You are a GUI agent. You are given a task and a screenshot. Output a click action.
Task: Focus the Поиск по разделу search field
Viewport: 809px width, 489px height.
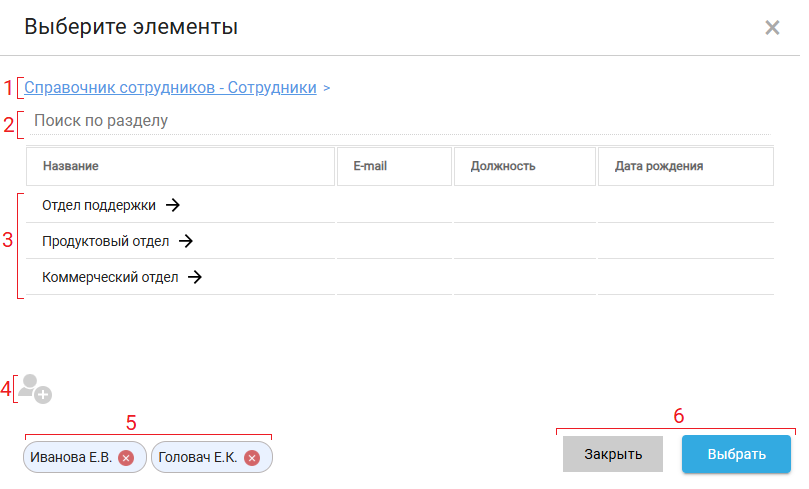[x=400, y=121]
